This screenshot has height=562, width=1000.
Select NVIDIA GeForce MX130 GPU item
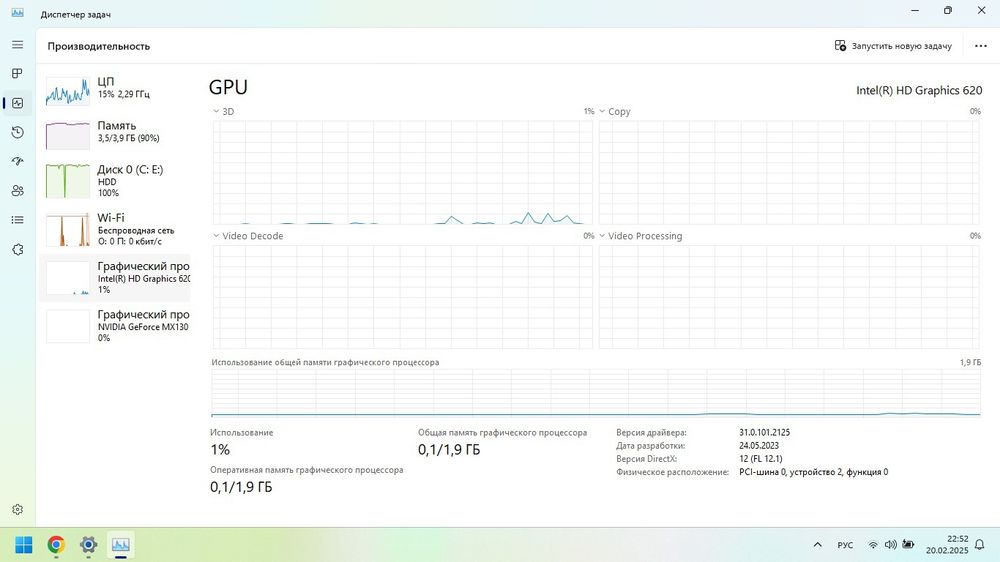[x=115, y=327]
